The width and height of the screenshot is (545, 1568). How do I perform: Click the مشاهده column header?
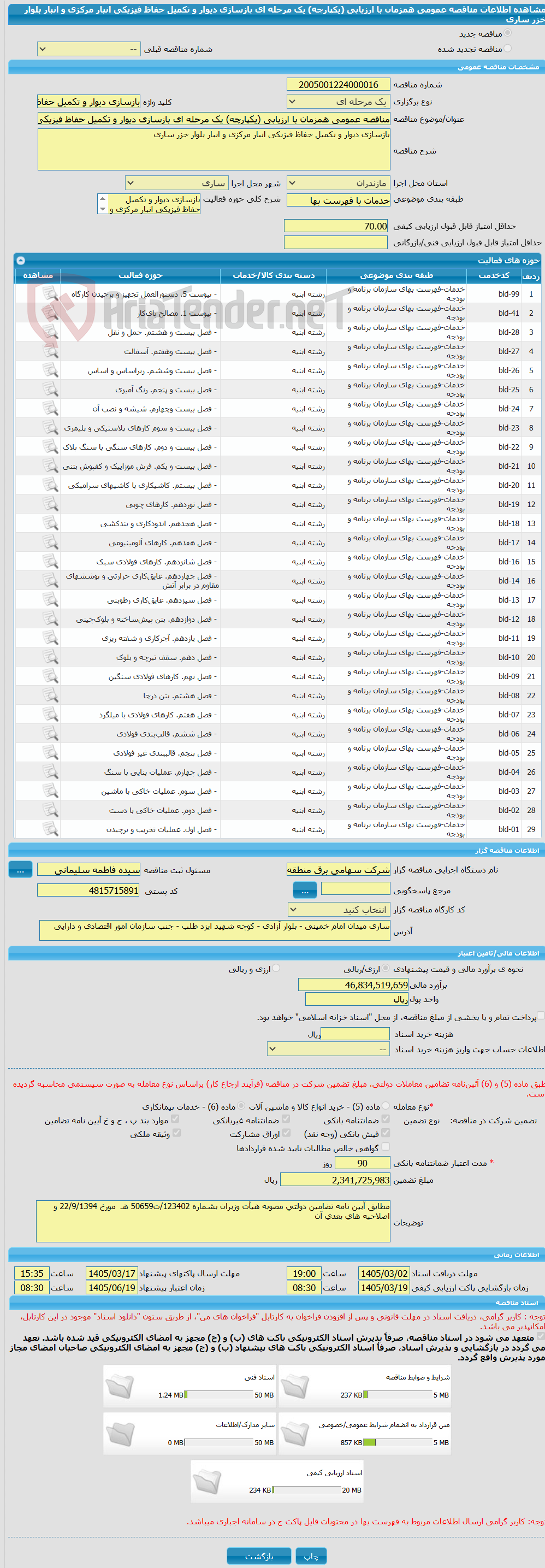(38, 275)
